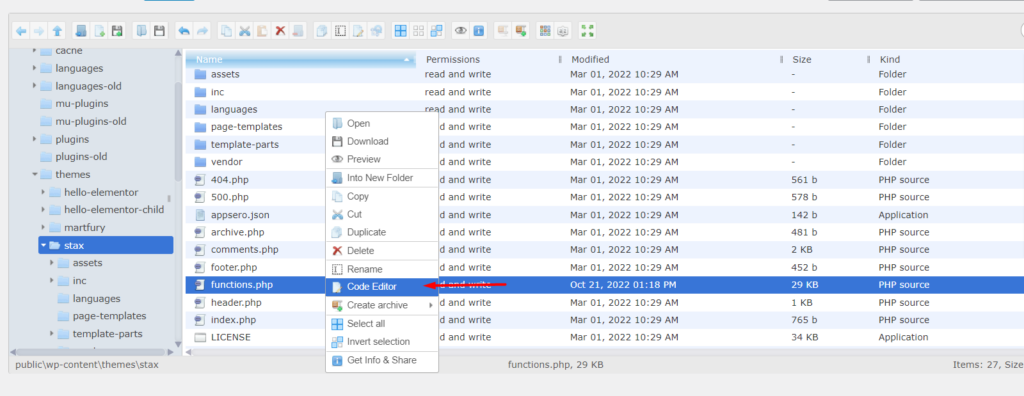Expand the martfury folder in tree
The height and width of the screenshot is (396, 1024).
(x=43, y=227)
